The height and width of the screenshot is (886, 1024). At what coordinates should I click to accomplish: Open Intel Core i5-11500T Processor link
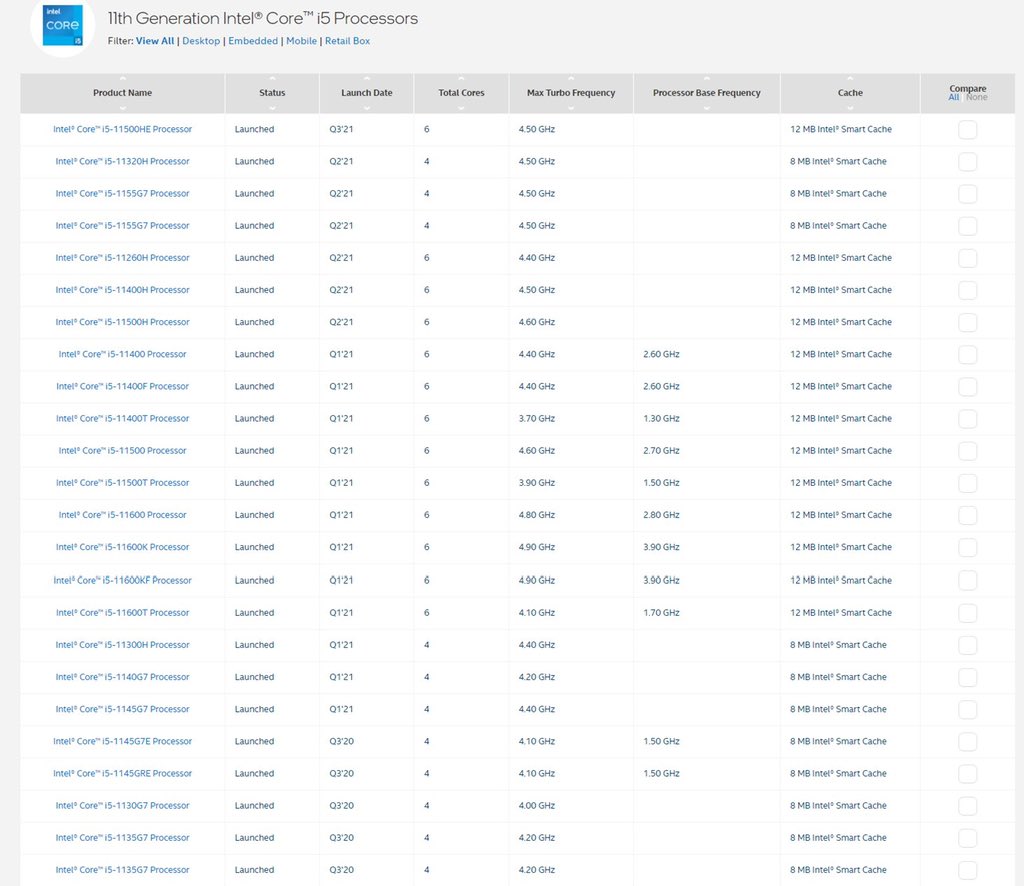point(122,483)
